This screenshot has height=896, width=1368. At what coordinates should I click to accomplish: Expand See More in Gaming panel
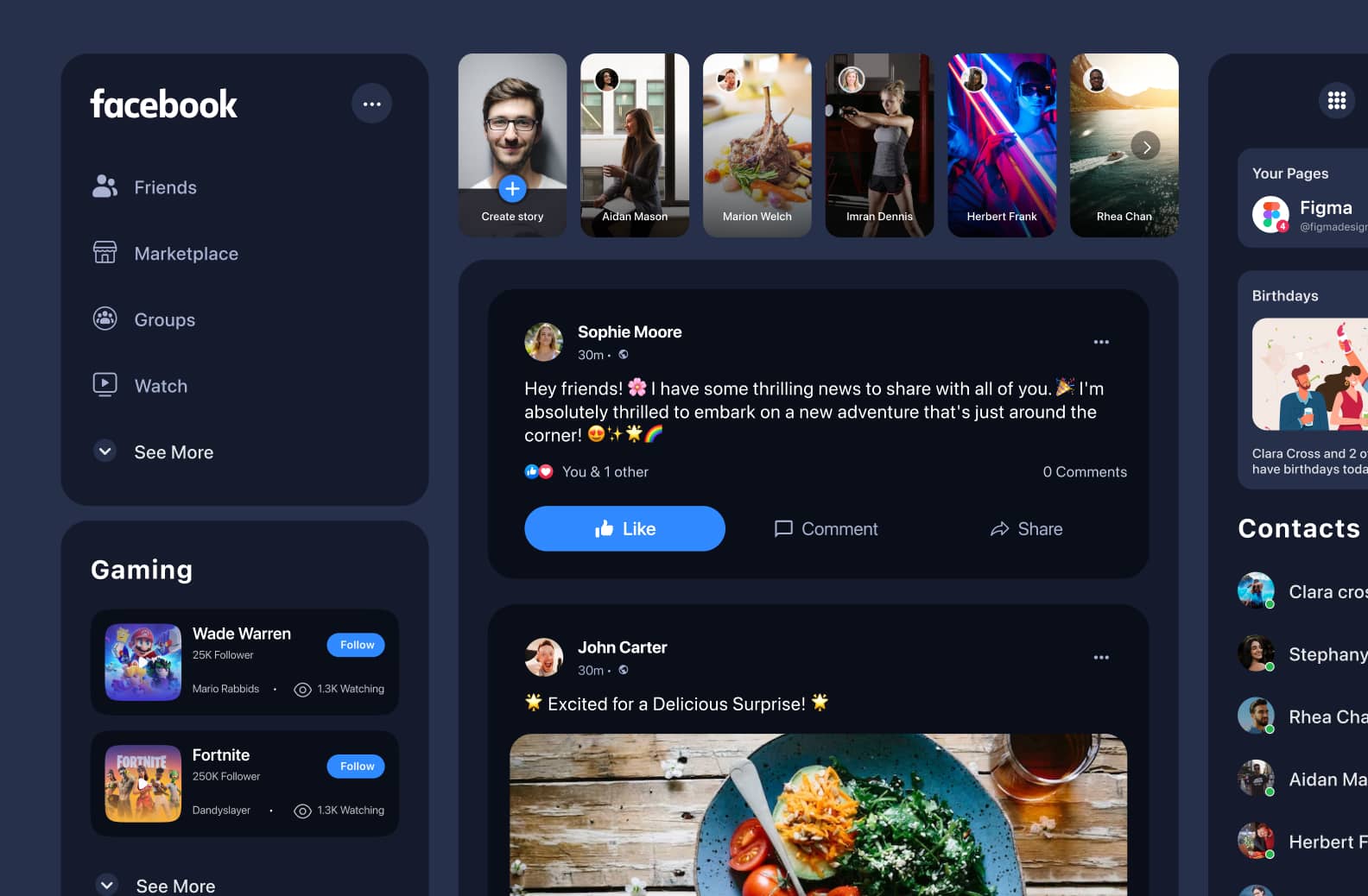tap(155, 886)
